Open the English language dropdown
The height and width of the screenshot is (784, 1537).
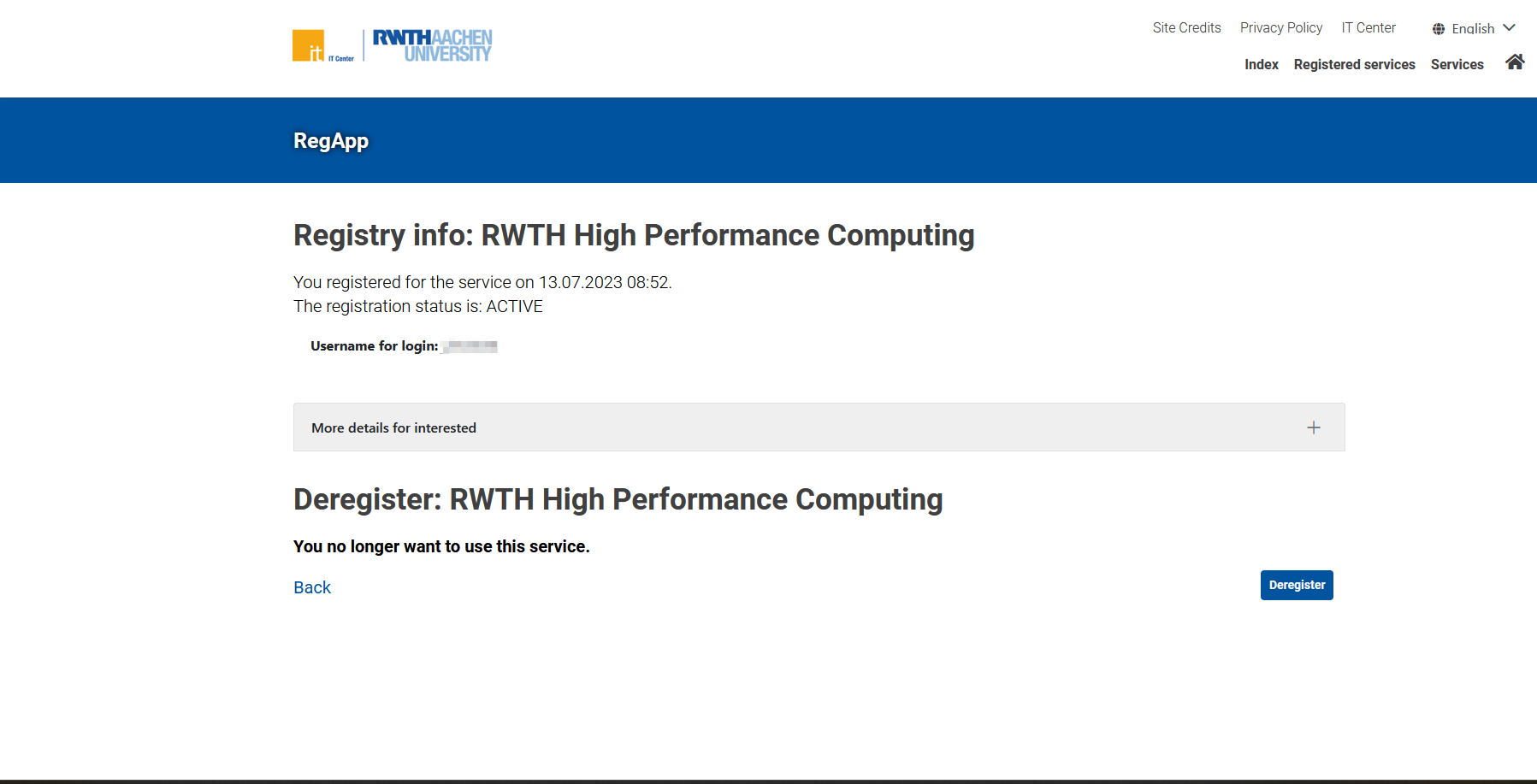[1473, 29]
